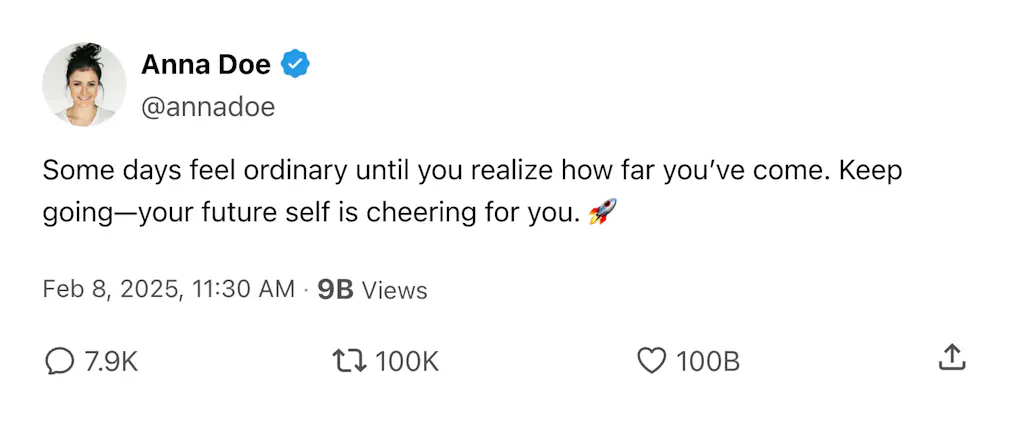
Task: Click the rocket emoji in the tweet
Action: tap(603, 212)
